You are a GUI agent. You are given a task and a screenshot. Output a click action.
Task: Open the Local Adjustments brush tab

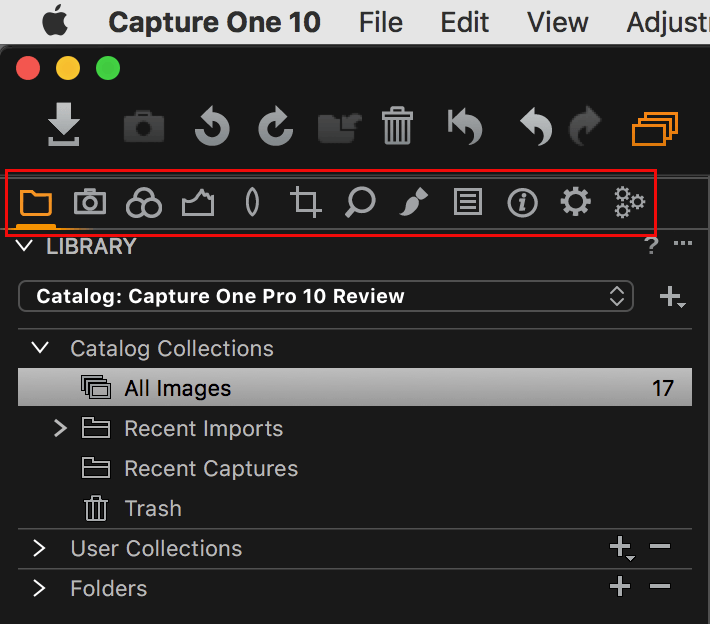(x=413, y=202)
